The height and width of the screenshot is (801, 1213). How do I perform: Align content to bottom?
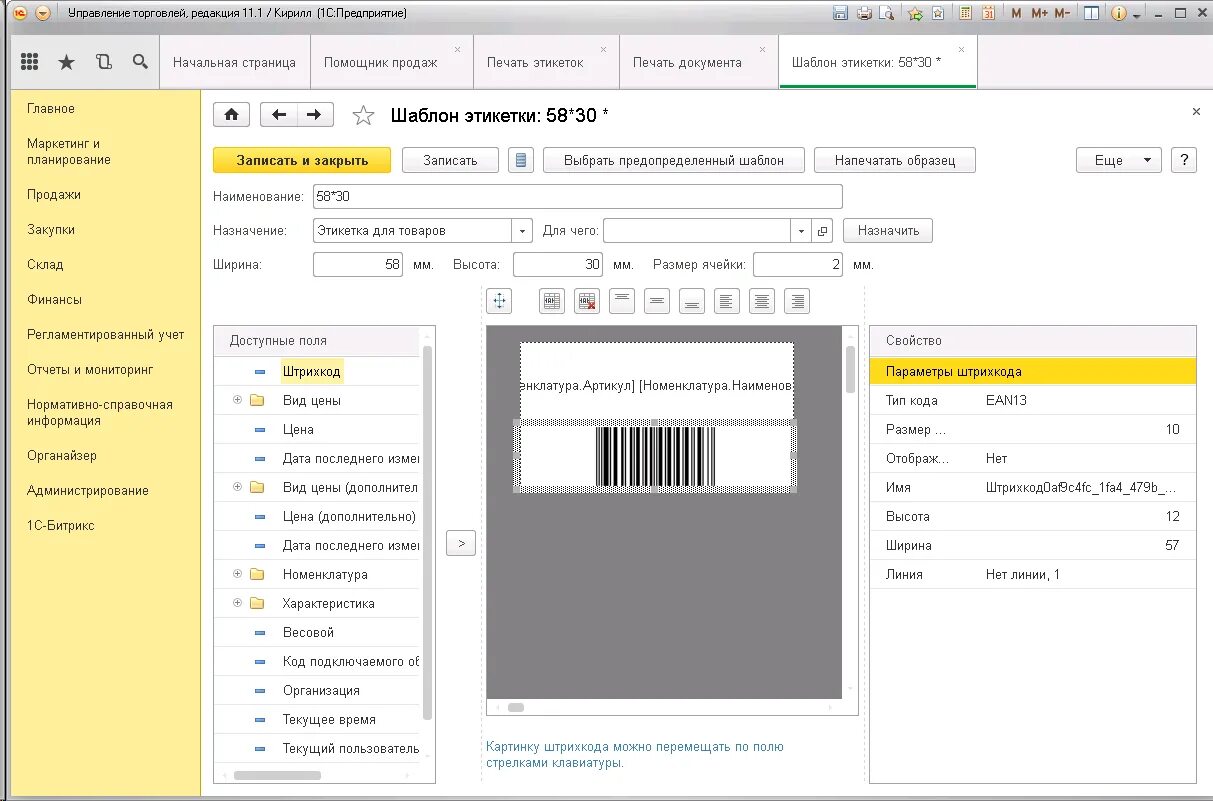pos(692,300)
